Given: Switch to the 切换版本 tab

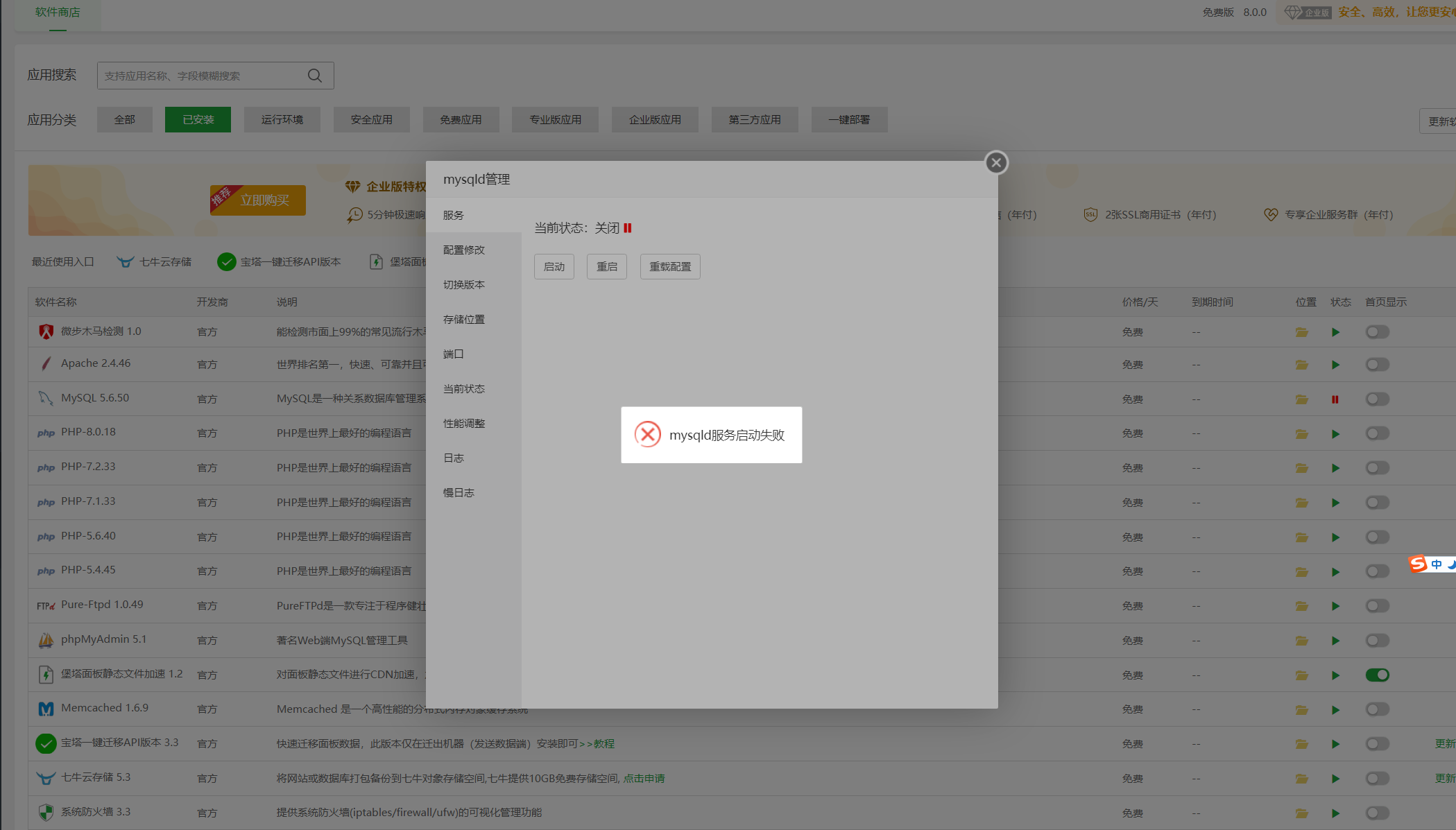Looking at the screenshot, I should click(x=474, y=285).
